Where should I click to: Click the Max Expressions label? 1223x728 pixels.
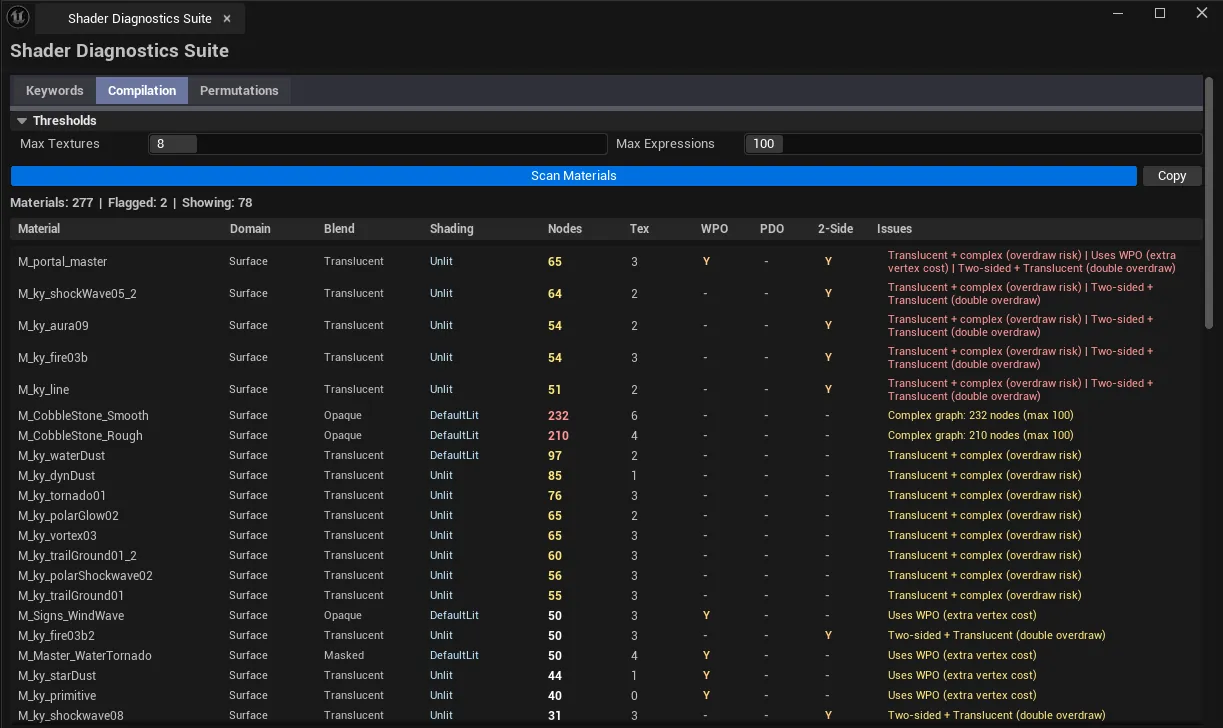(x=665, y=144)
